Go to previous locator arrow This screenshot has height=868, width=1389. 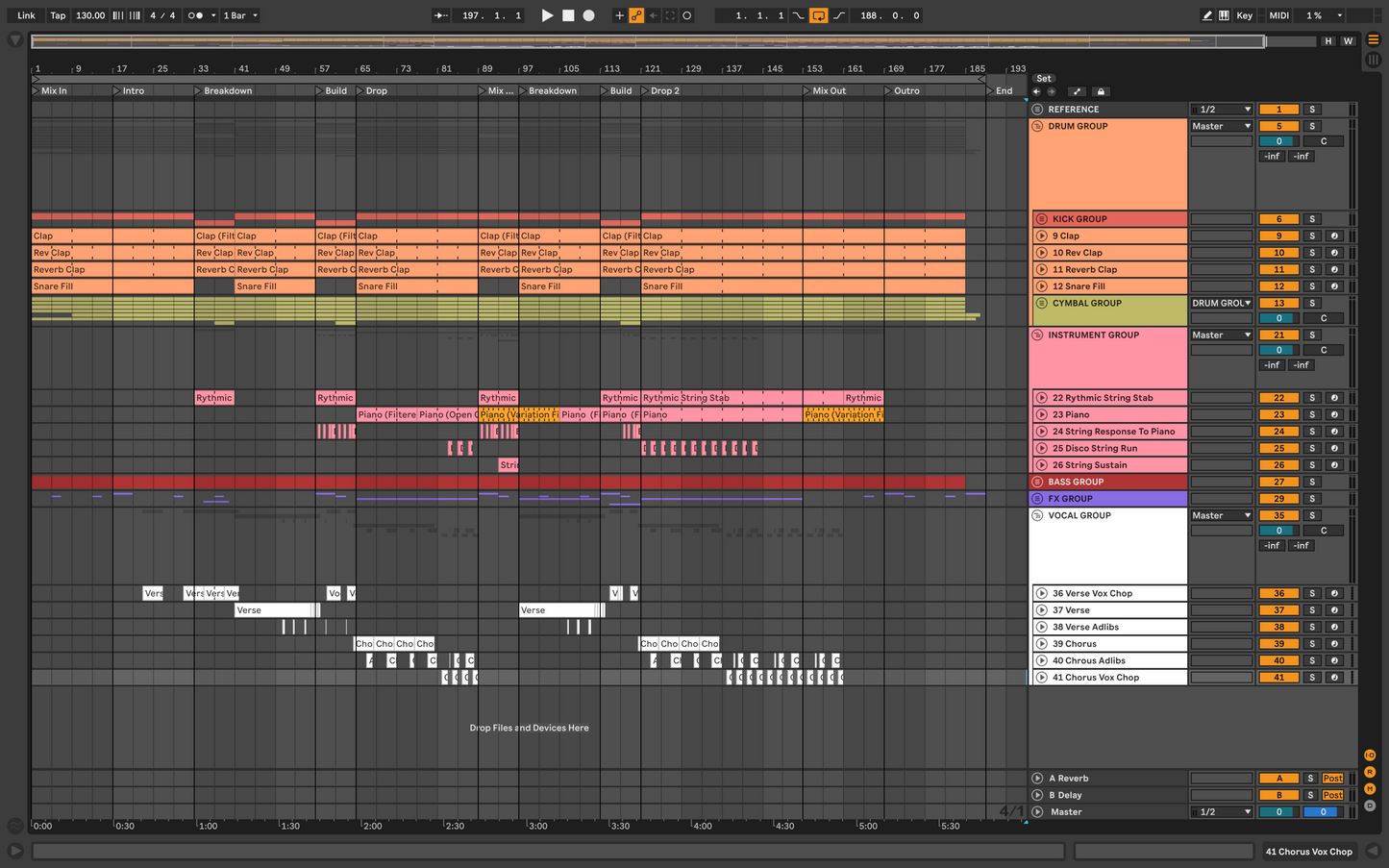(1037, 92)
